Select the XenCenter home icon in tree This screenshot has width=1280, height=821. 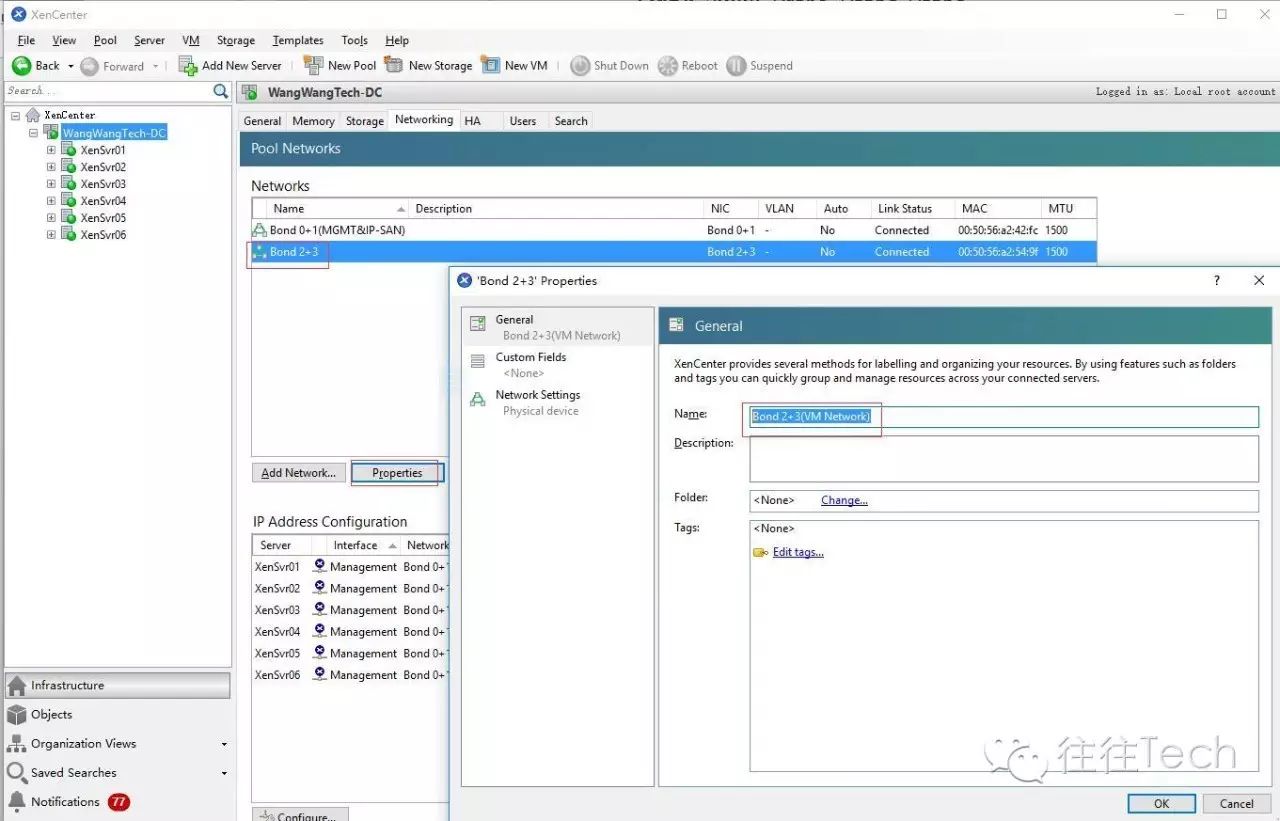[x=33, y=115]
